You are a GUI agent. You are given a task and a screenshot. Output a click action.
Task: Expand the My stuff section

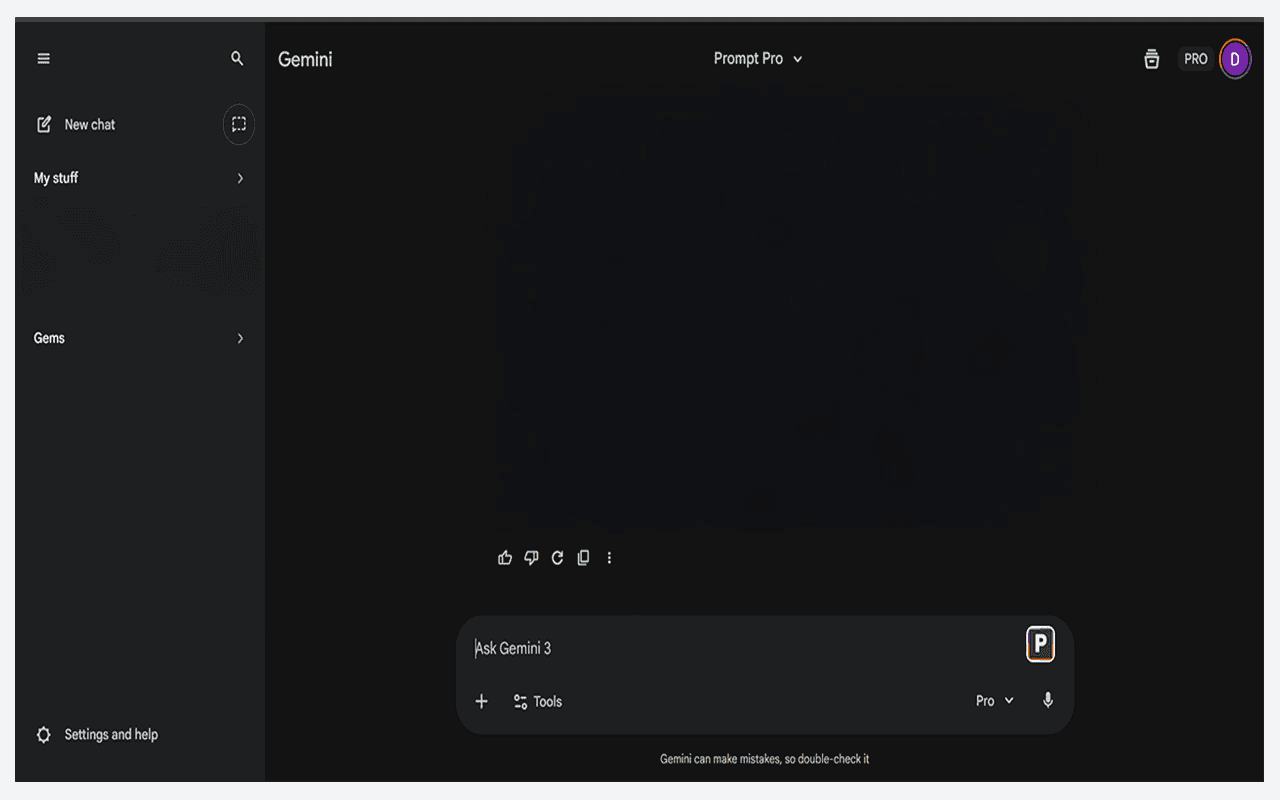(x=240, y=178)
